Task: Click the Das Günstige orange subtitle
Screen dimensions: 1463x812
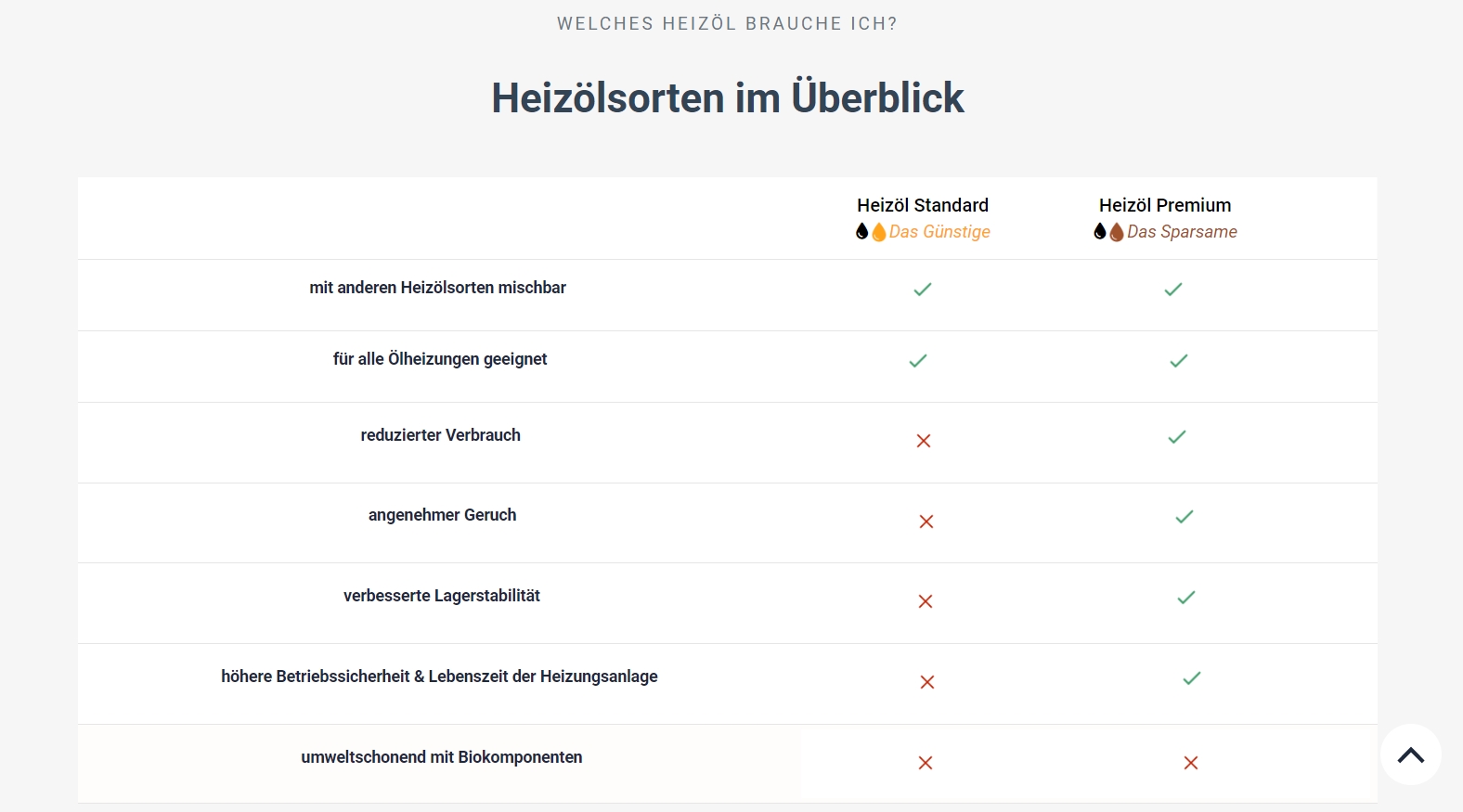Action: (x=939, y=232)
